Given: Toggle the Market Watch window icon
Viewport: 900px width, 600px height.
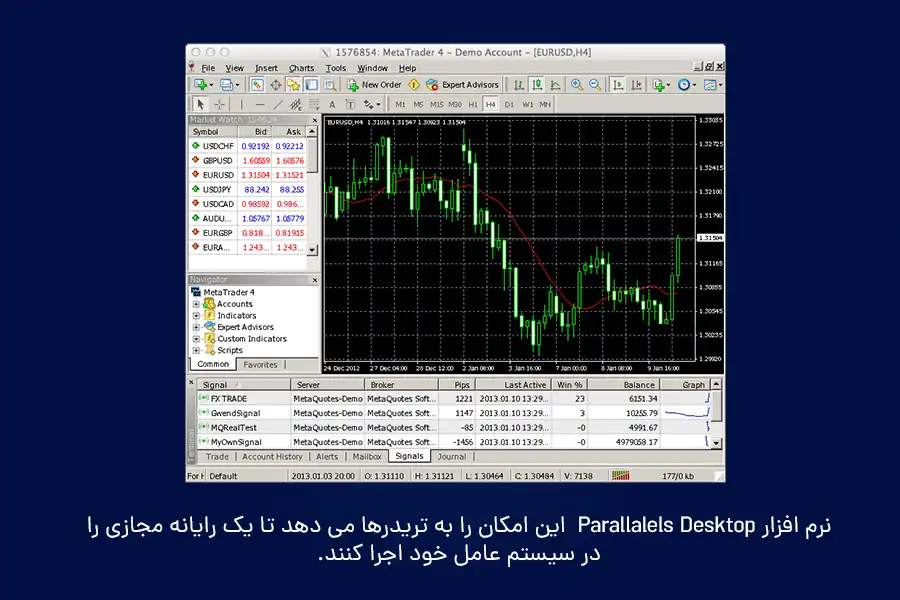Looking at the screenshot, I should pos(257,85).
